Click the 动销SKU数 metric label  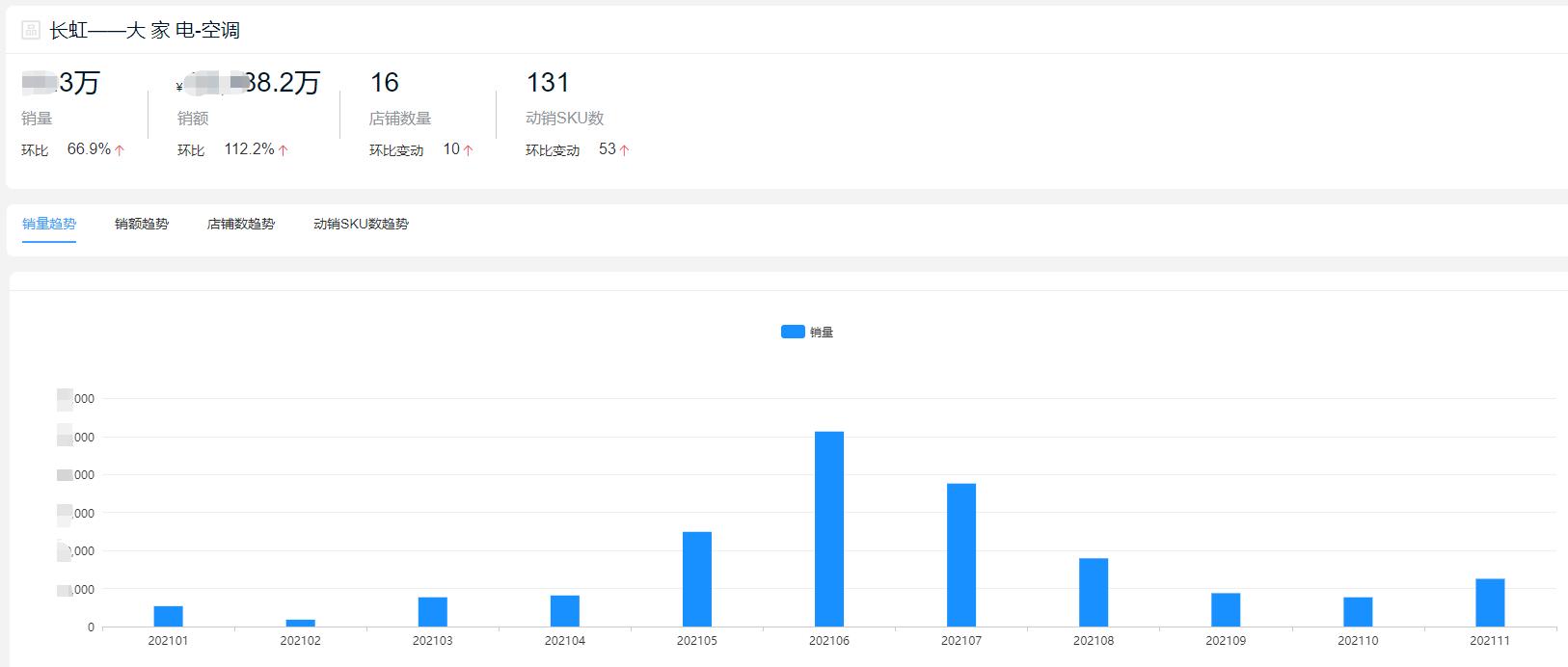(565, 119)
